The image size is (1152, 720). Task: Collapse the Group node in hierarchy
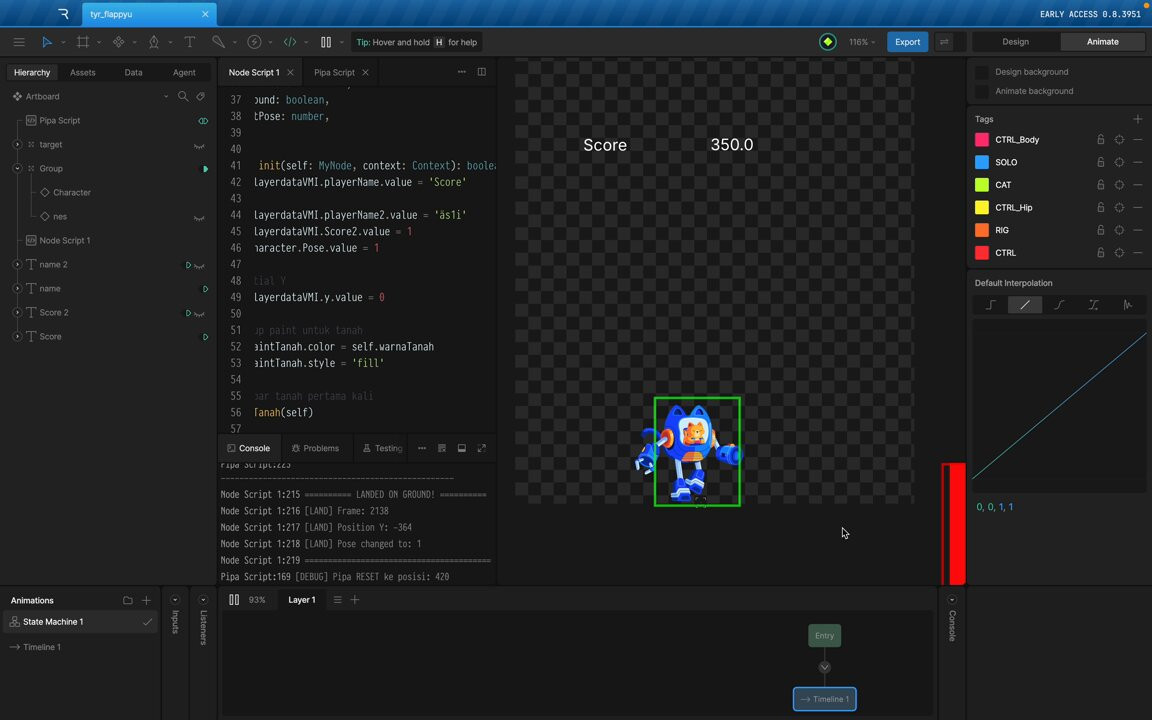point(17,169)
